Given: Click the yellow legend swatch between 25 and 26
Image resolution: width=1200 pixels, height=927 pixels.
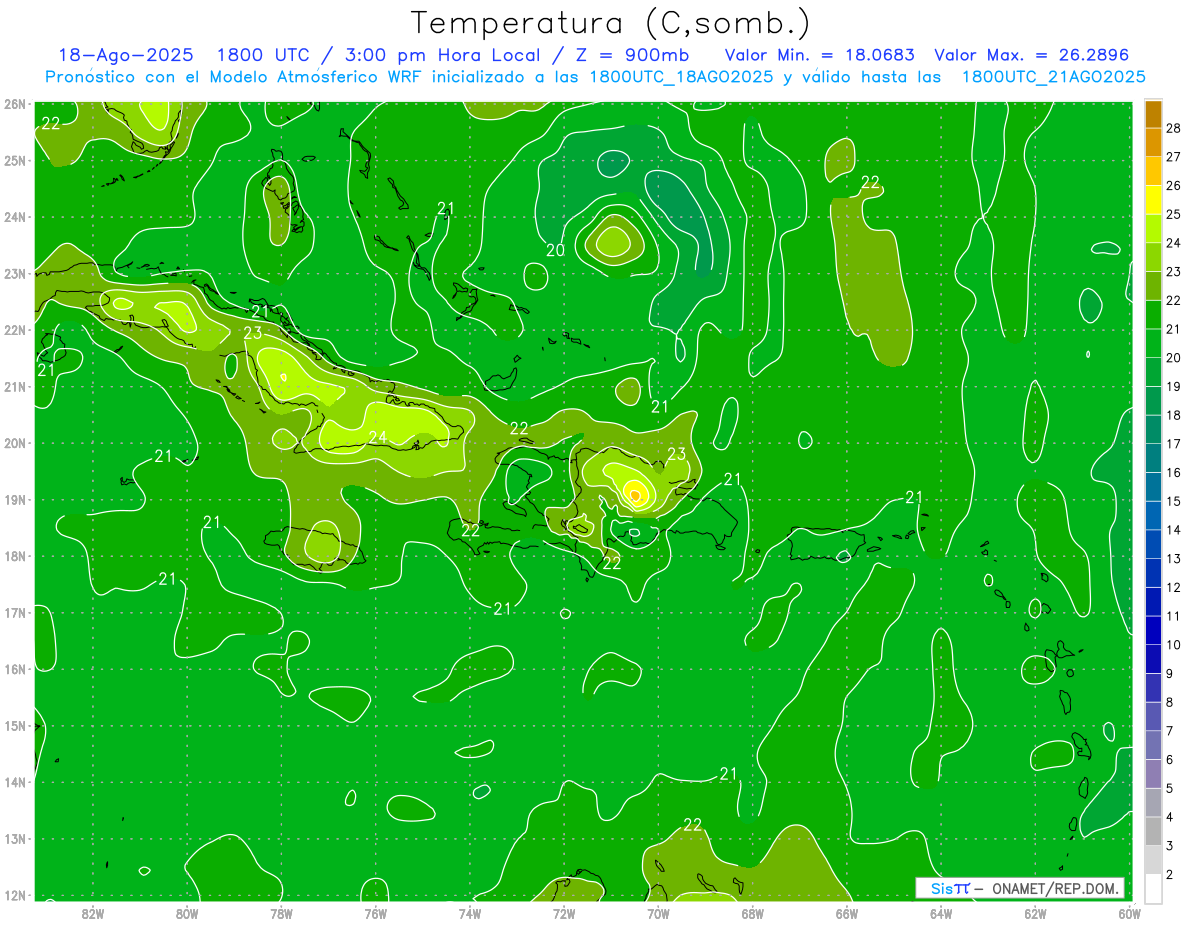Looking at the screenshot, I should (1153, 200).
